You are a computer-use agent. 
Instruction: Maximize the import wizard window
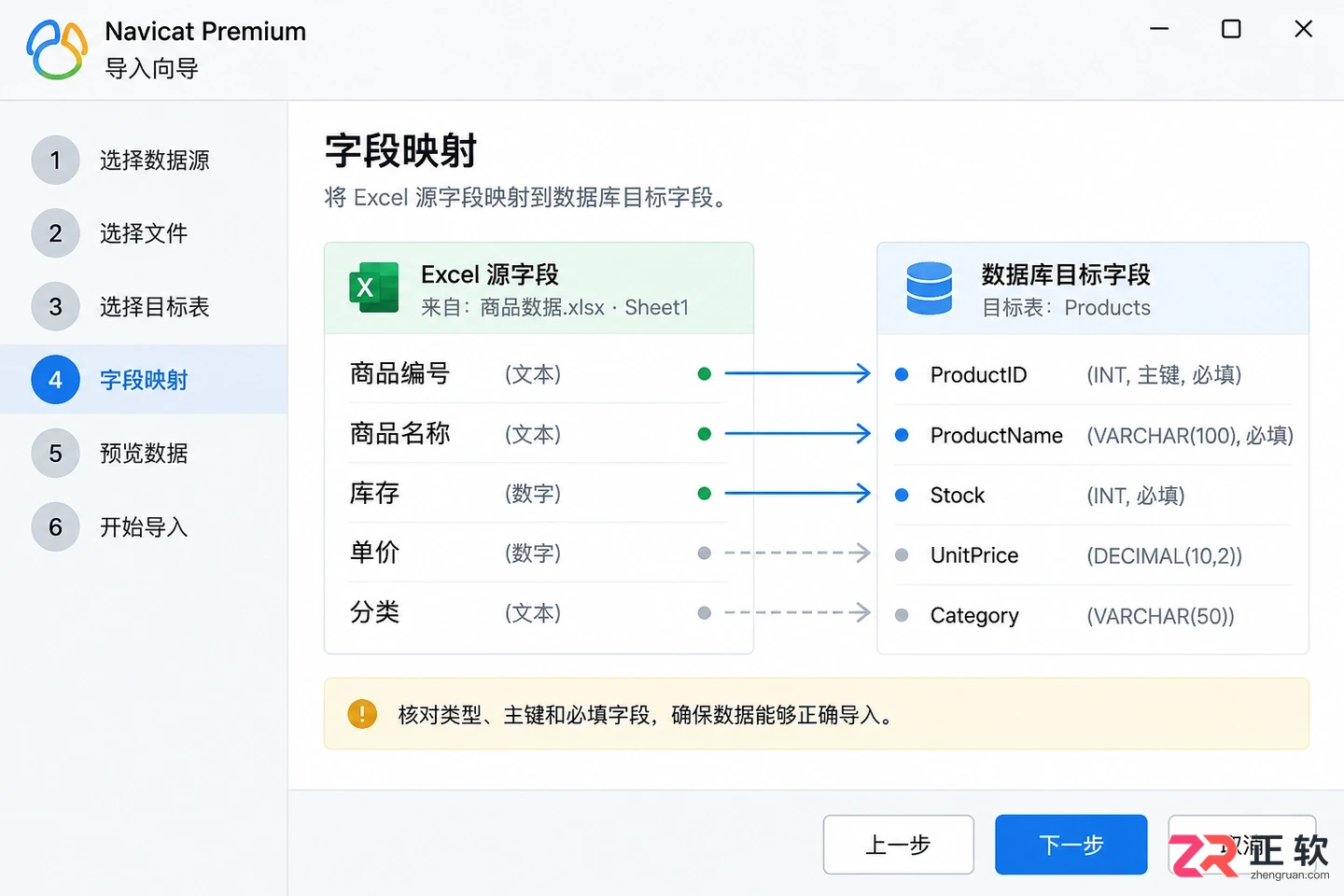click(1231, 29)
